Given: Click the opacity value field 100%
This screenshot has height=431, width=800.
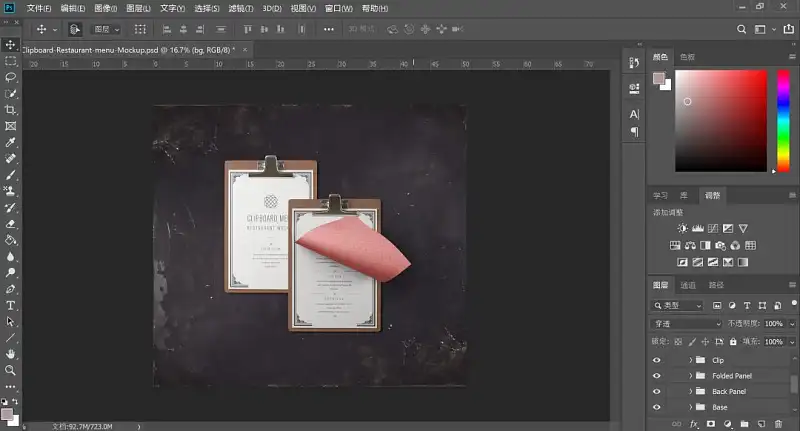Looking at the screenshot, I should tap(774, 324).
